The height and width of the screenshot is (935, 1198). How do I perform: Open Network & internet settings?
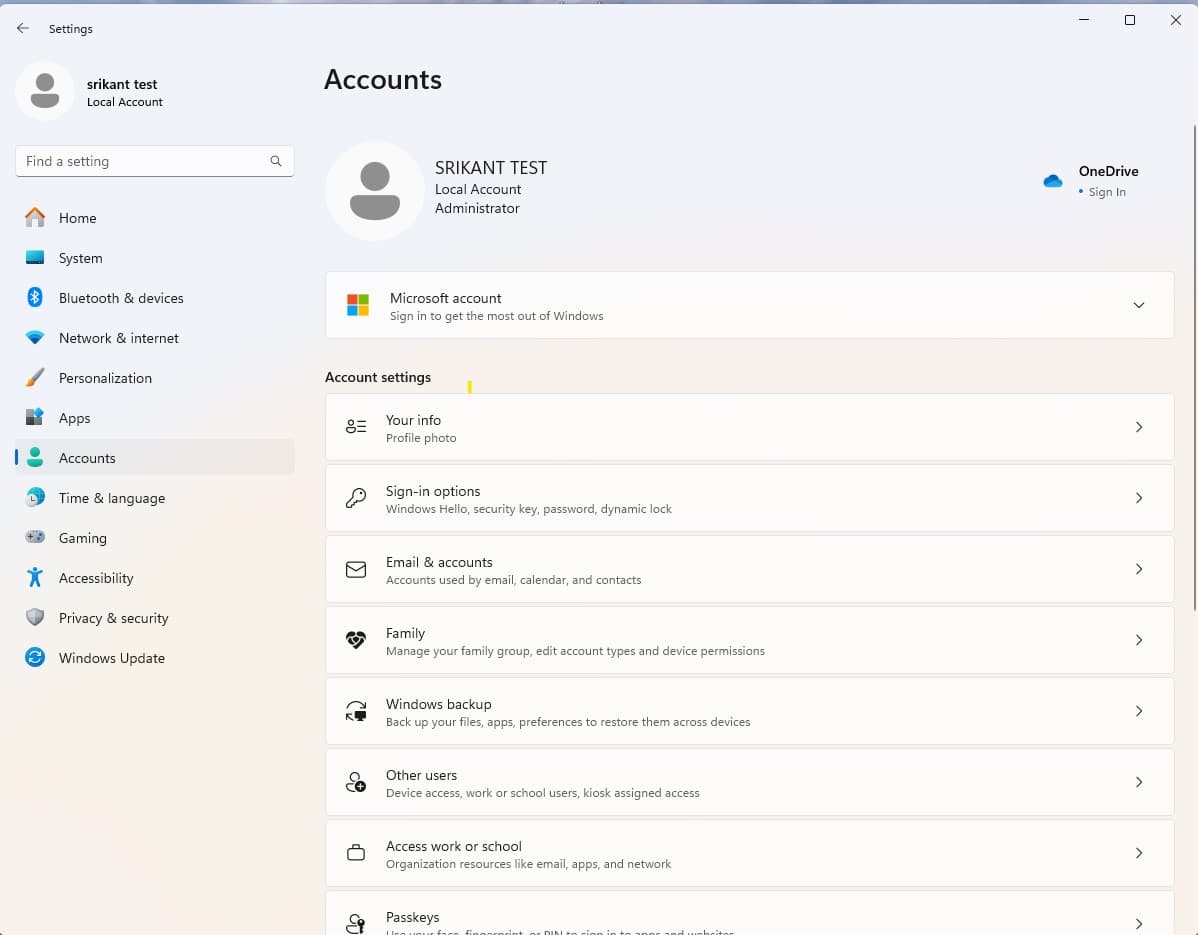tap(34, 337)
